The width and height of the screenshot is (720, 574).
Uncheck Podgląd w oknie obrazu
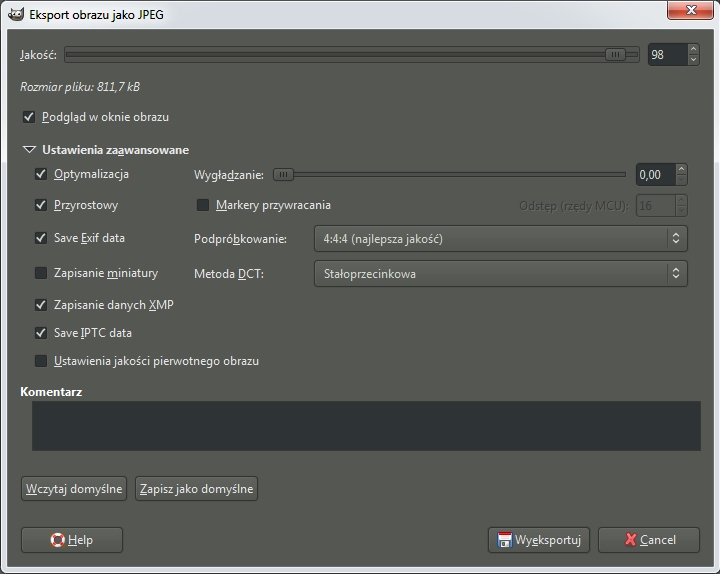[x=29, y=117]
